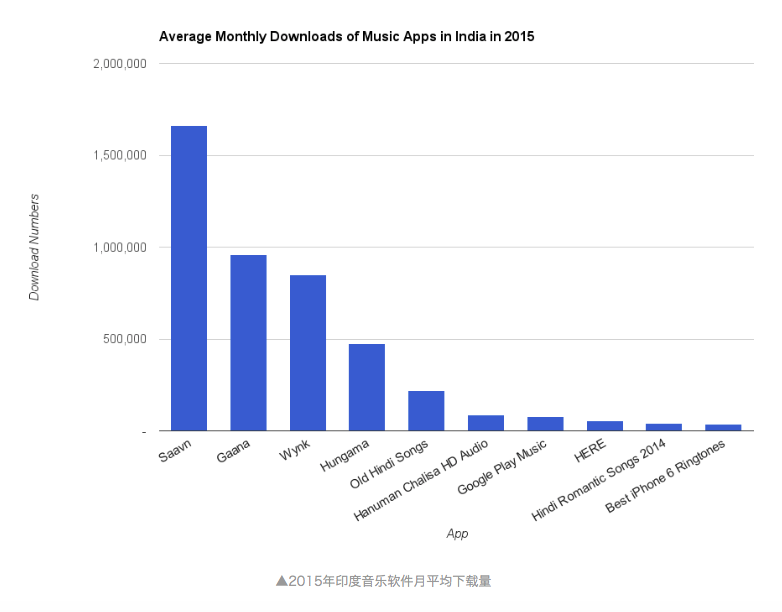Click the 1,000,000 y-axis value
Screen dimensions: 782x612
coord(120,247)
